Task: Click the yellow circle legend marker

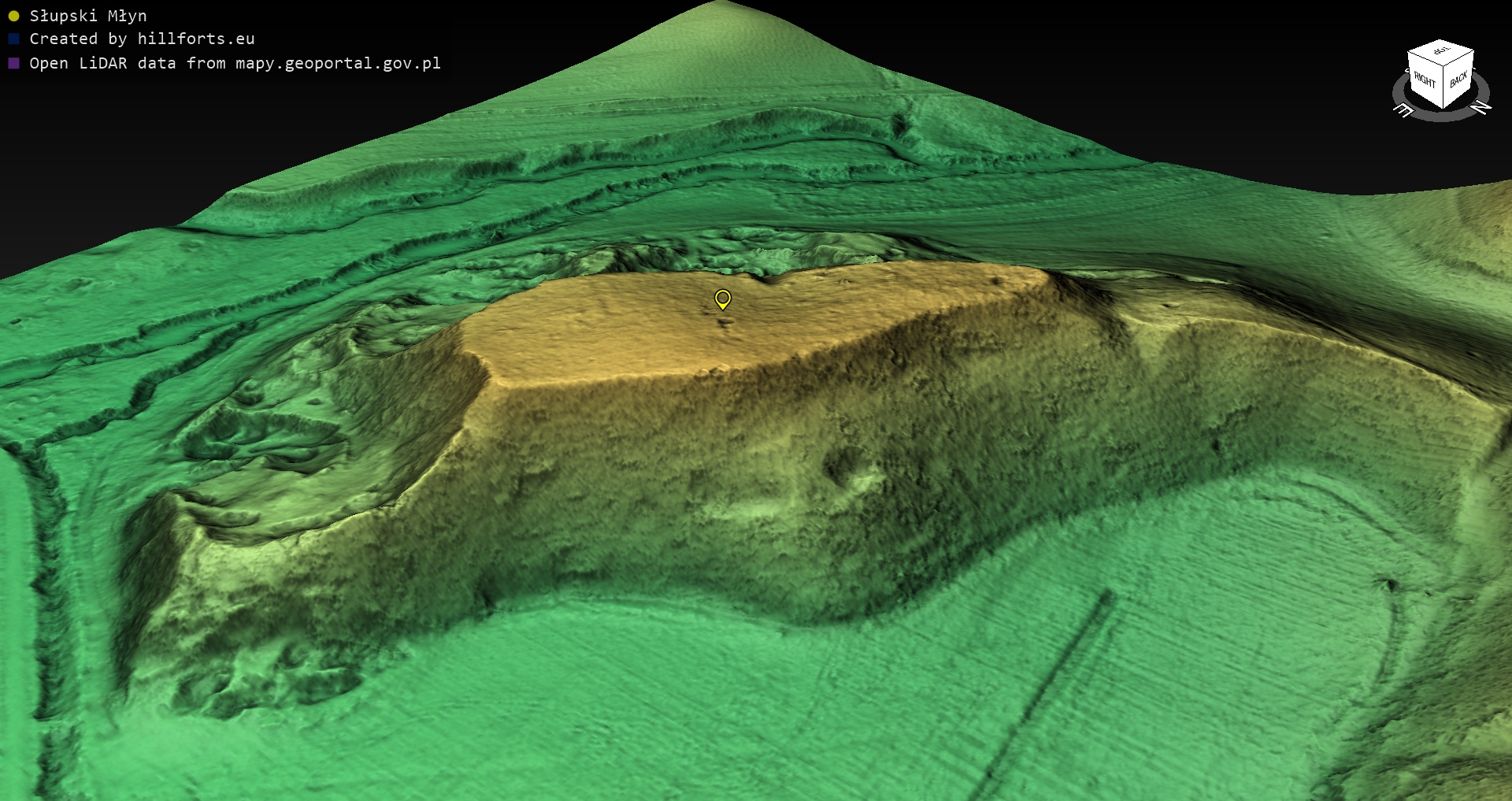Action: coord(13,16)
